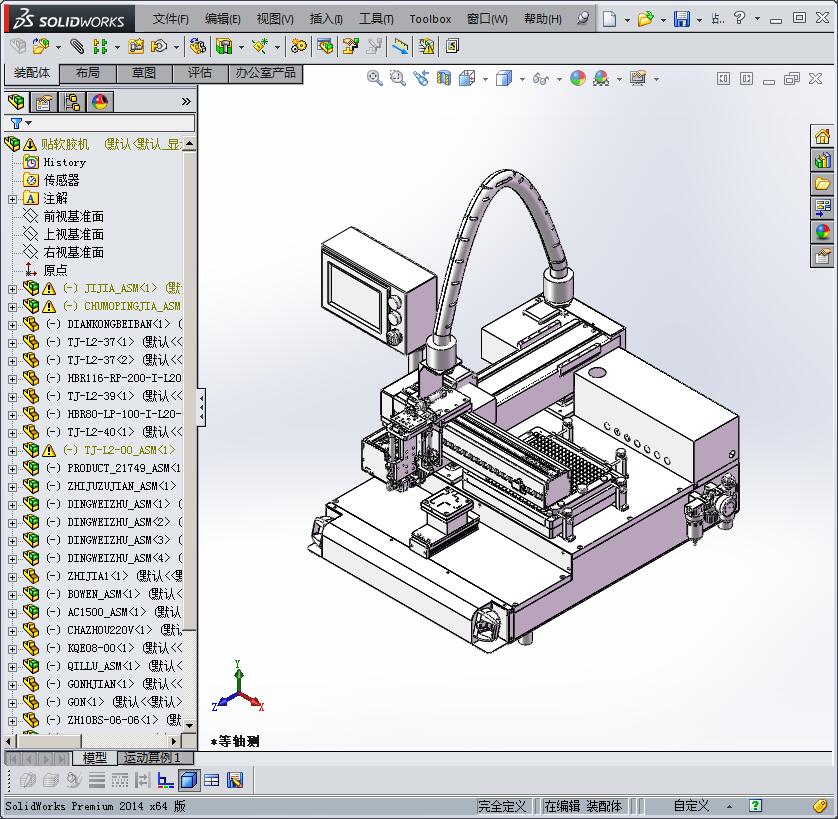The height and width of the screenshot is (819, 838).
Task: Open the DisplayManager tab in the manager pane
Action: 100,102
